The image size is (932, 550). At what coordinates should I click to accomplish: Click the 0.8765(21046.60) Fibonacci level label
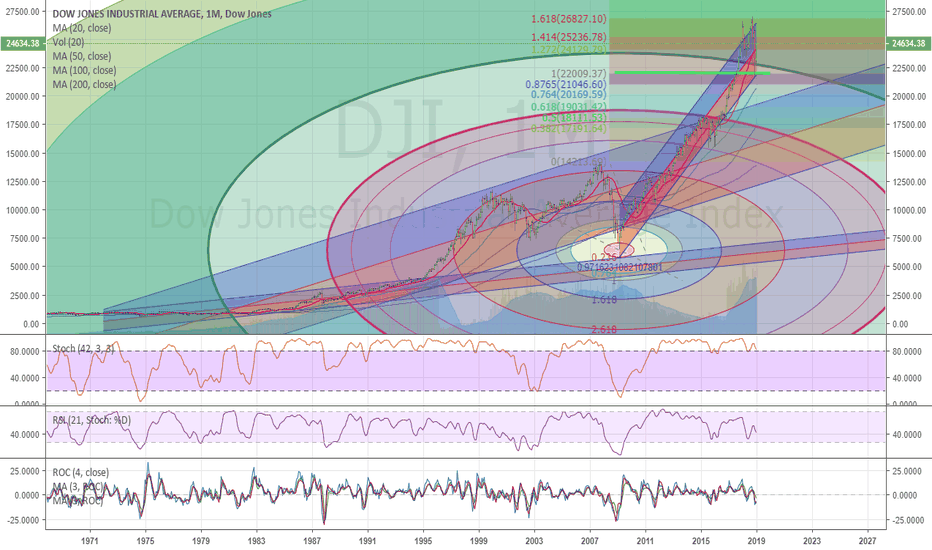tap(566, 84)
